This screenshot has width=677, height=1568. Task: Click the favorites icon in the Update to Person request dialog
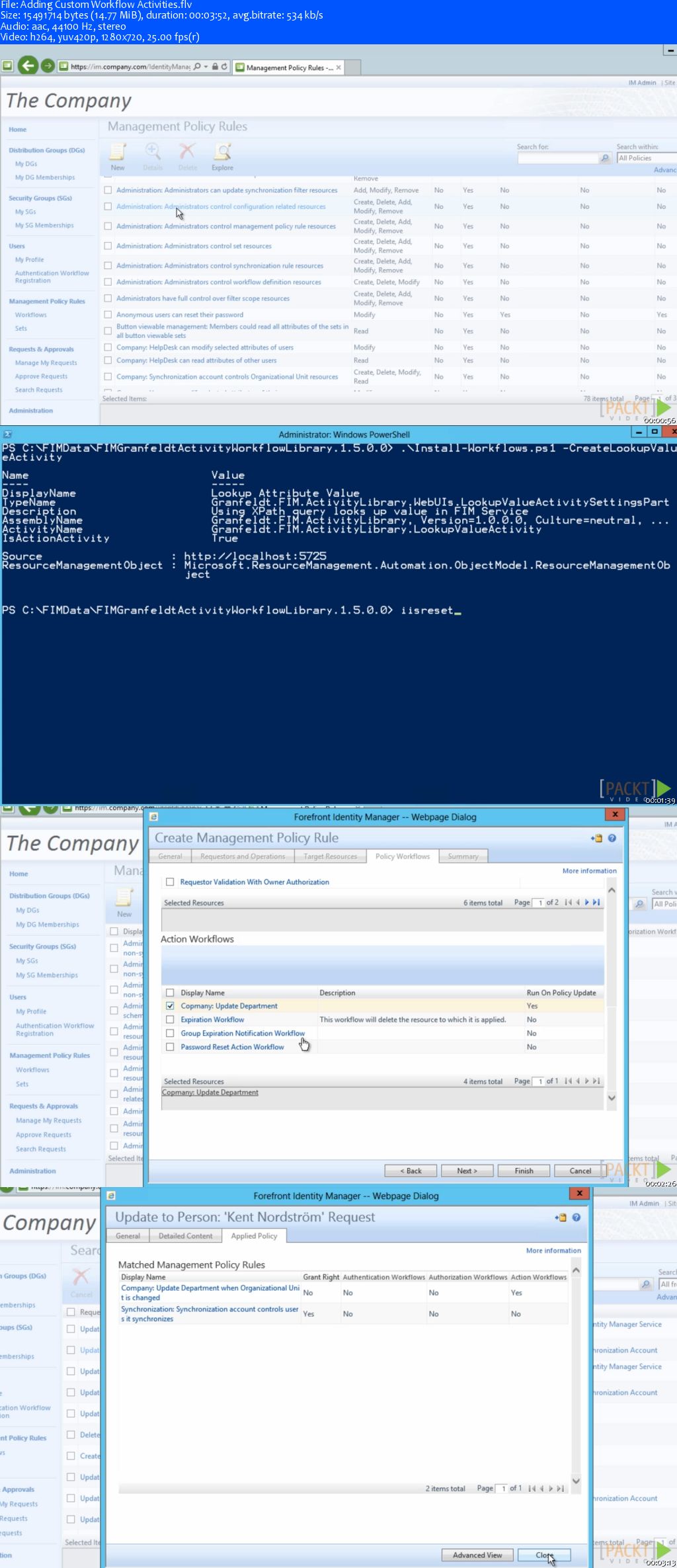click(x=561, y=1217)
